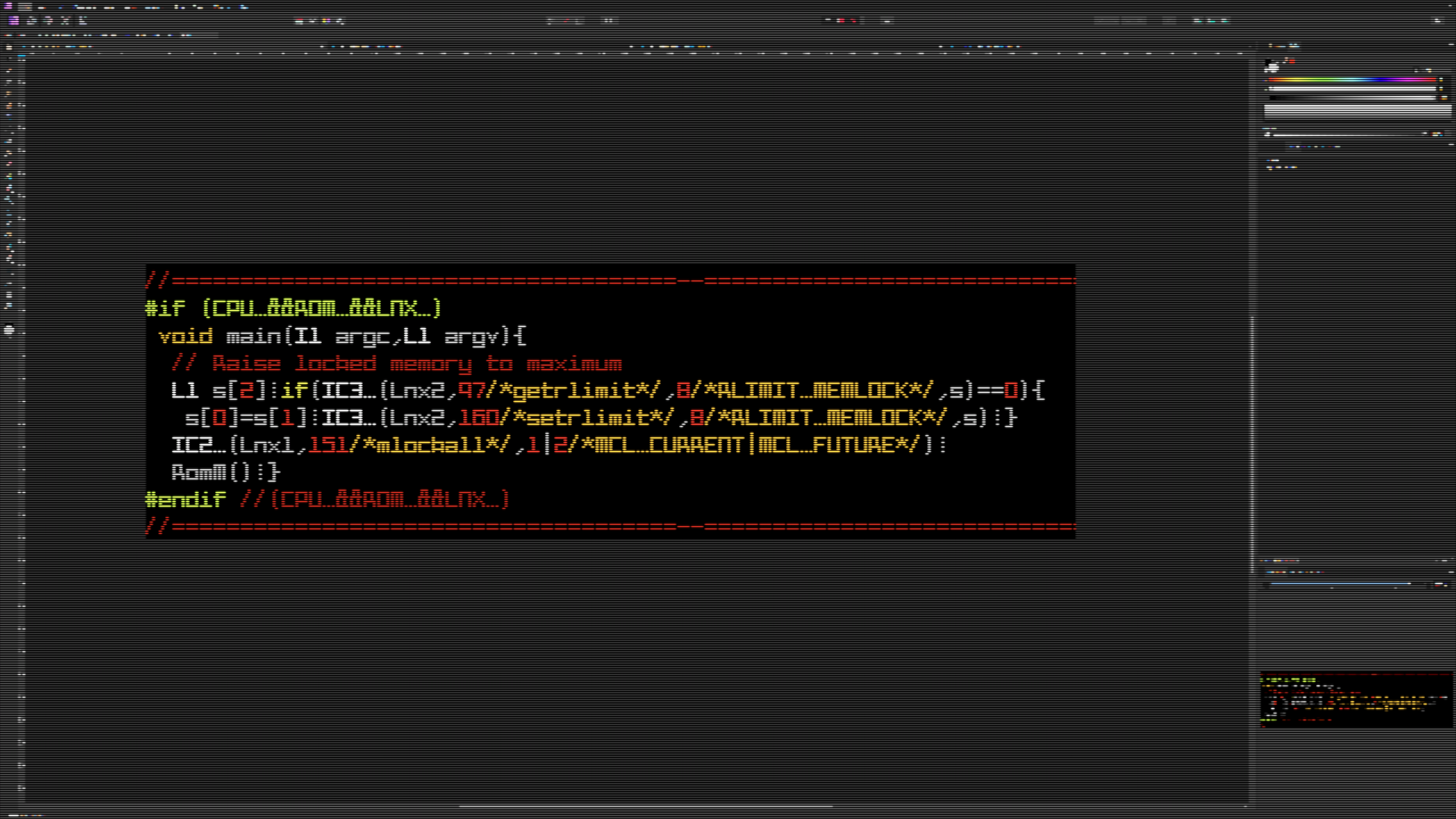Click the '// Raise locked memory to maximum' comment
The width and height of the screenshot is (1456, 819).
[397, 364]
